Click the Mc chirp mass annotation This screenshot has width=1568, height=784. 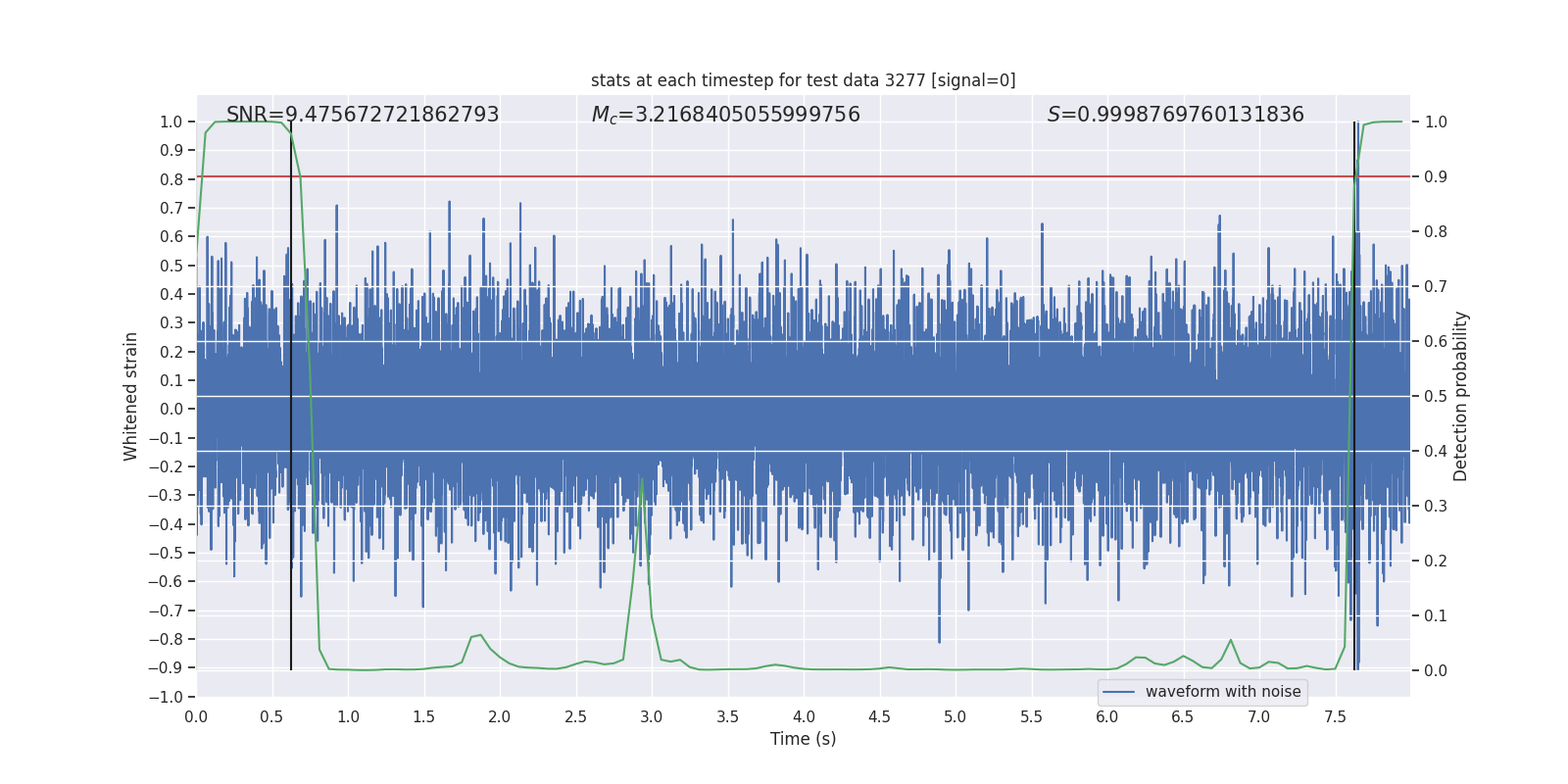(725, 115)
